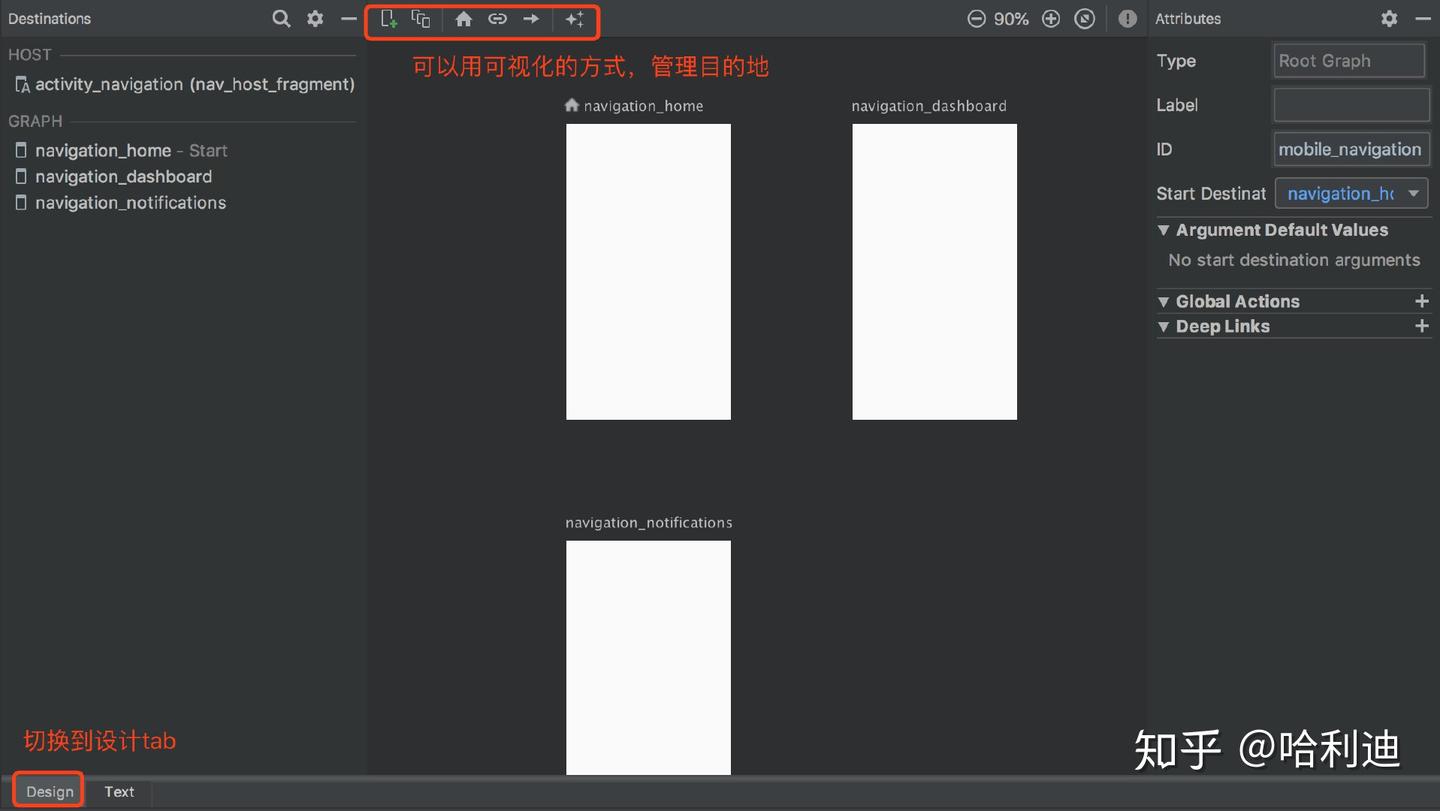Select the Add Action arrow icon
The height and width of the screenshot is (811, 1440).
point(530,18)
